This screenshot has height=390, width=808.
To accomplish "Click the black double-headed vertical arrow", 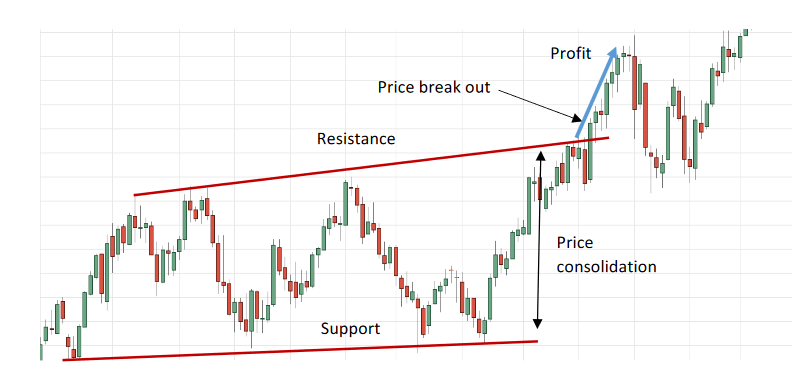I will (x=538, y=239).
